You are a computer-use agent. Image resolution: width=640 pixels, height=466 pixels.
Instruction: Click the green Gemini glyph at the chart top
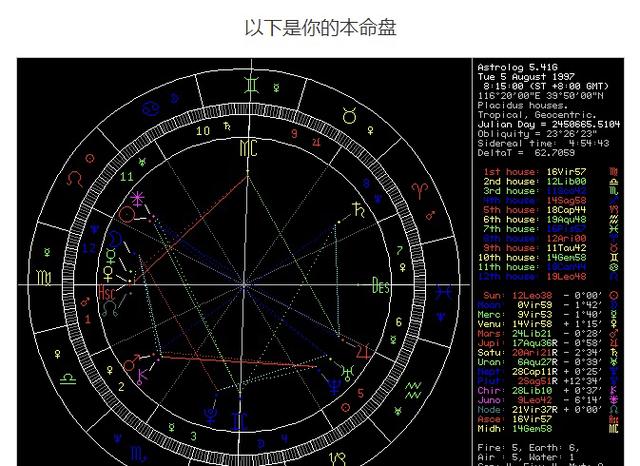pyautogui.click(x=251, y=85)
